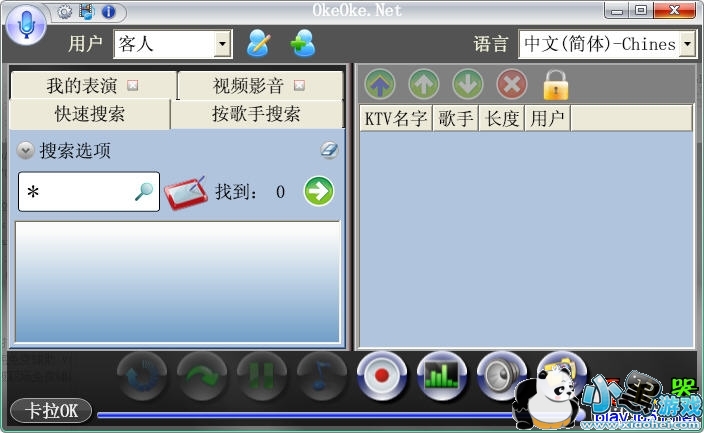
Task: Switch to the 视频影音 tab
Action: [248, 85]
